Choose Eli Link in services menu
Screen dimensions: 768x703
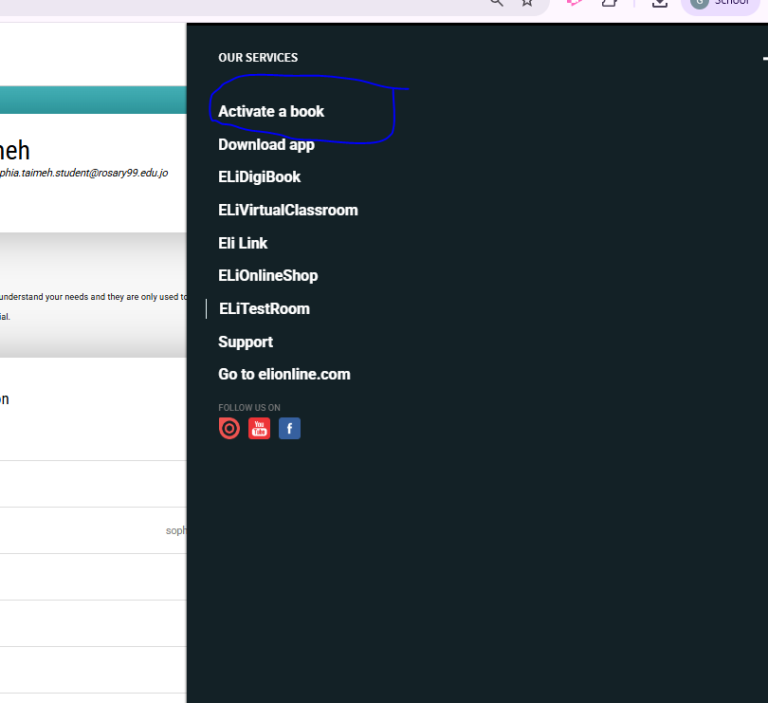coord(243,243)
